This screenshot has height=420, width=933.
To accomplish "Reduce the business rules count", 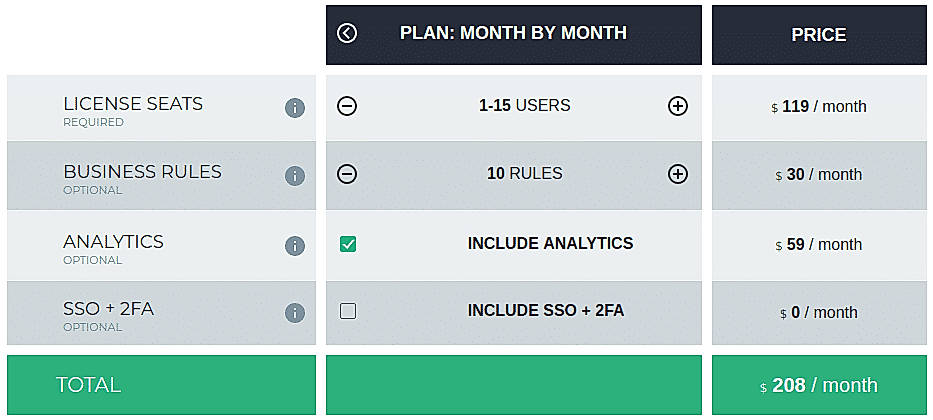I will click(x=347, y=174).
